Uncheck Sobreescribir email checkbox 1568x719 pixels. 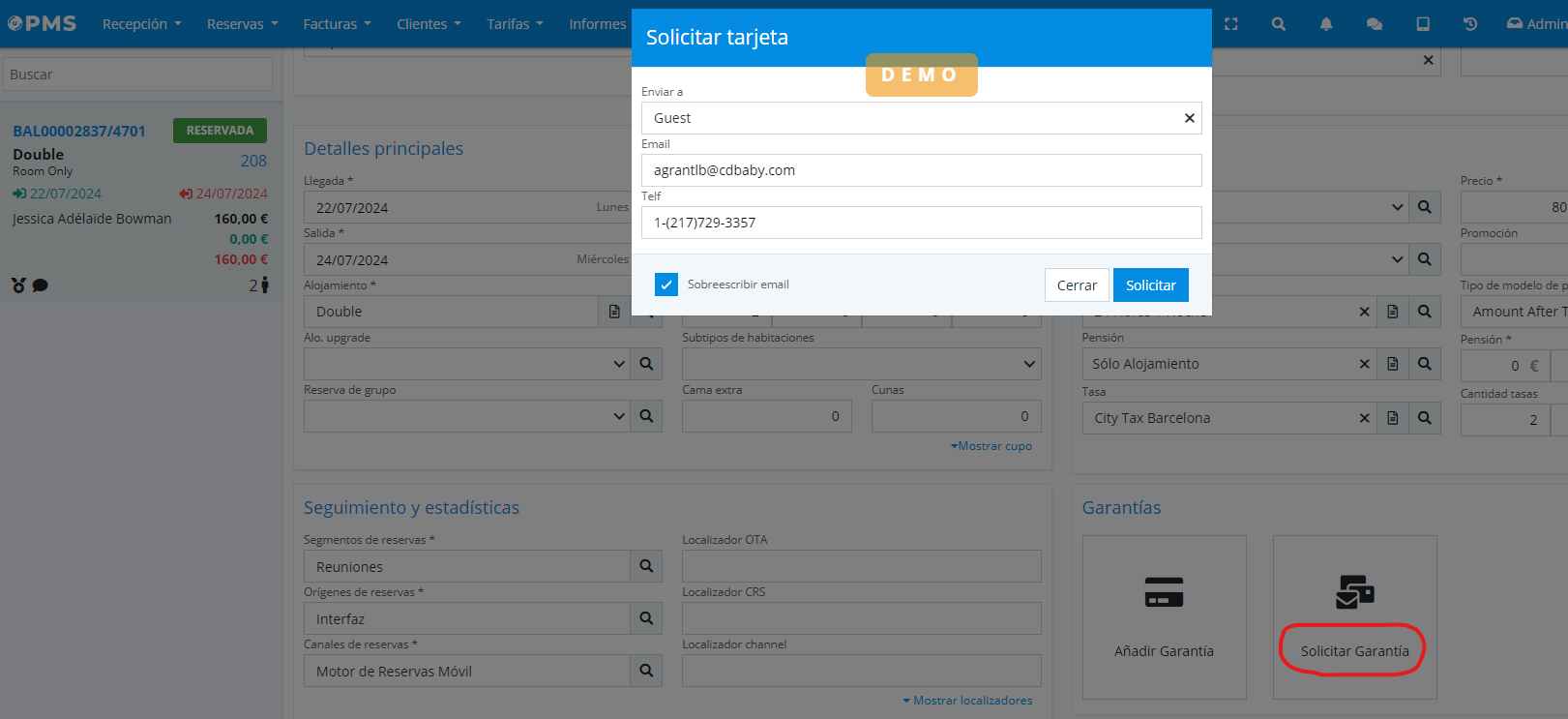pyautogui.click(x=666, y=285)
